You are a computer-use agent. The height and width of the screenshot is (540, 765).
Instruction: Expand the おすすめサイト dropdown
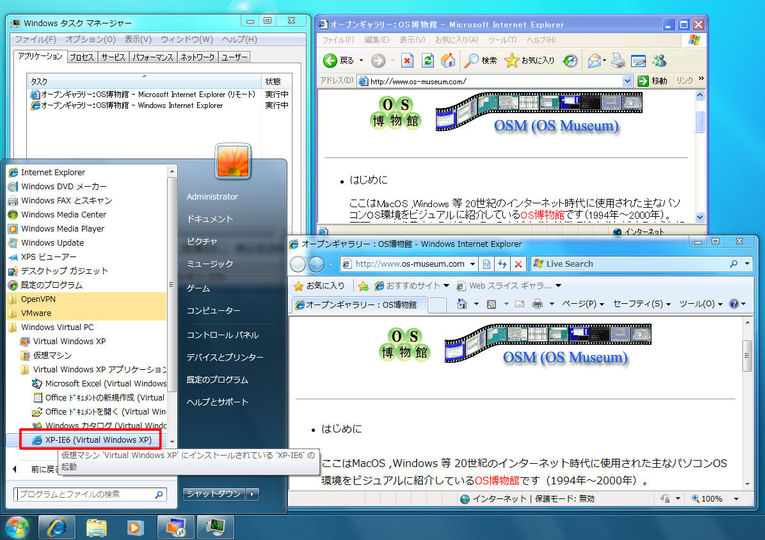[446, 286]
